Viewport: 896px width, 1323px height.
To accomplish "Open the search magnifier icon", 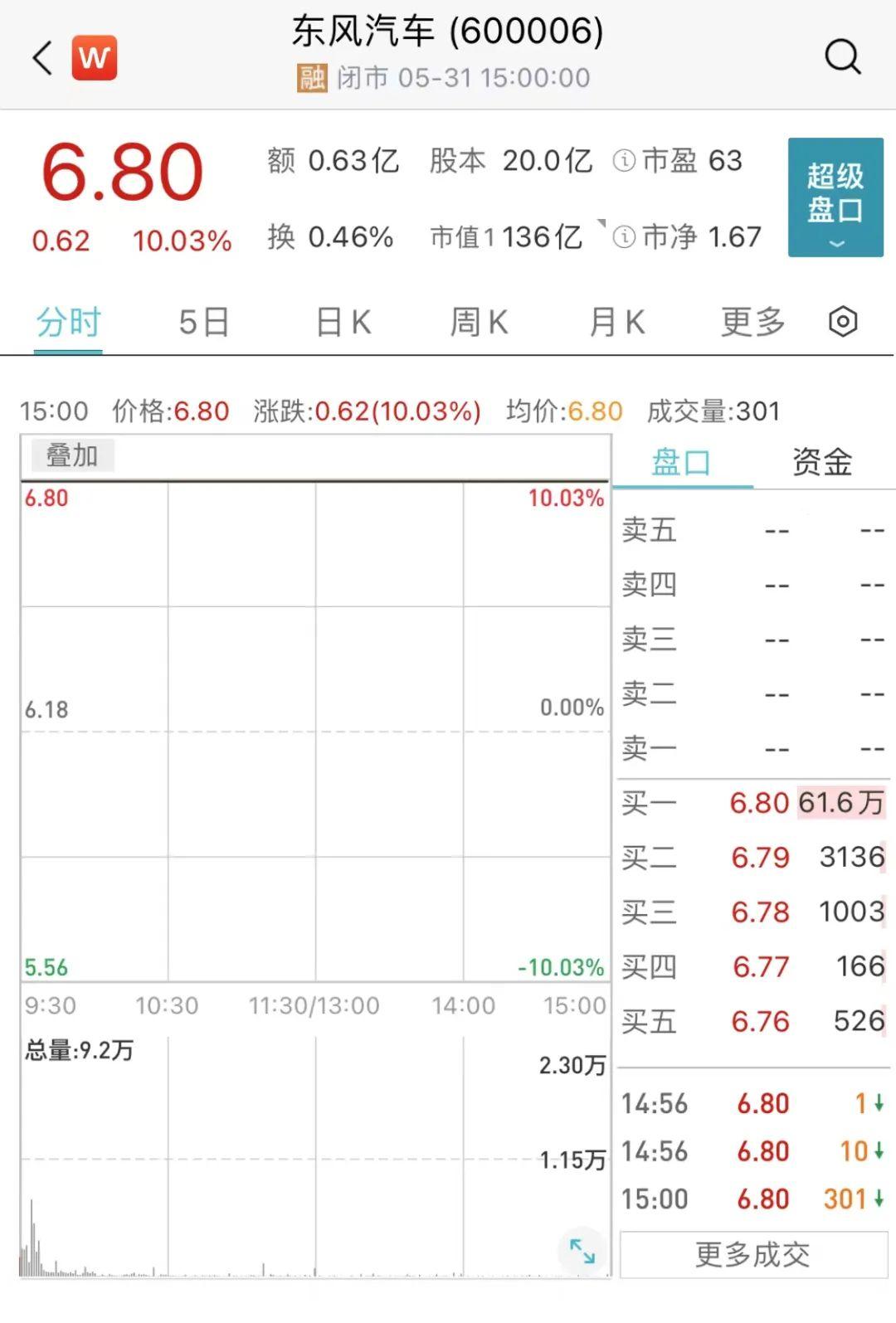I will [843, 57].
